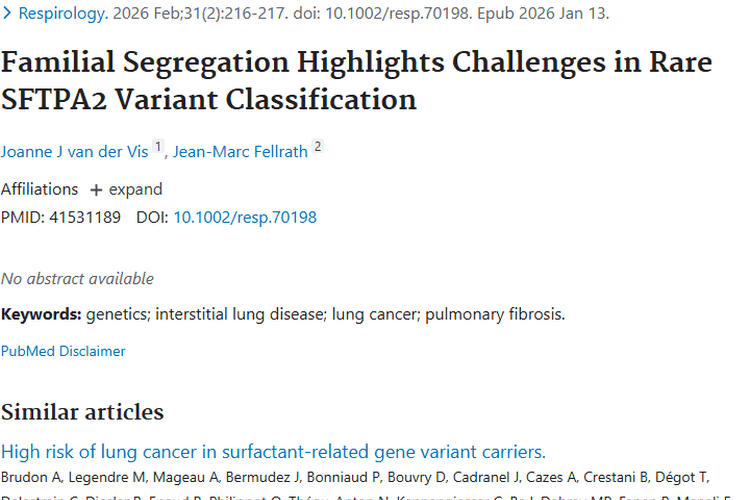The image size is (750, 500).
Task: Open the PubMed Disclaimer link
Action: point(63,351)
